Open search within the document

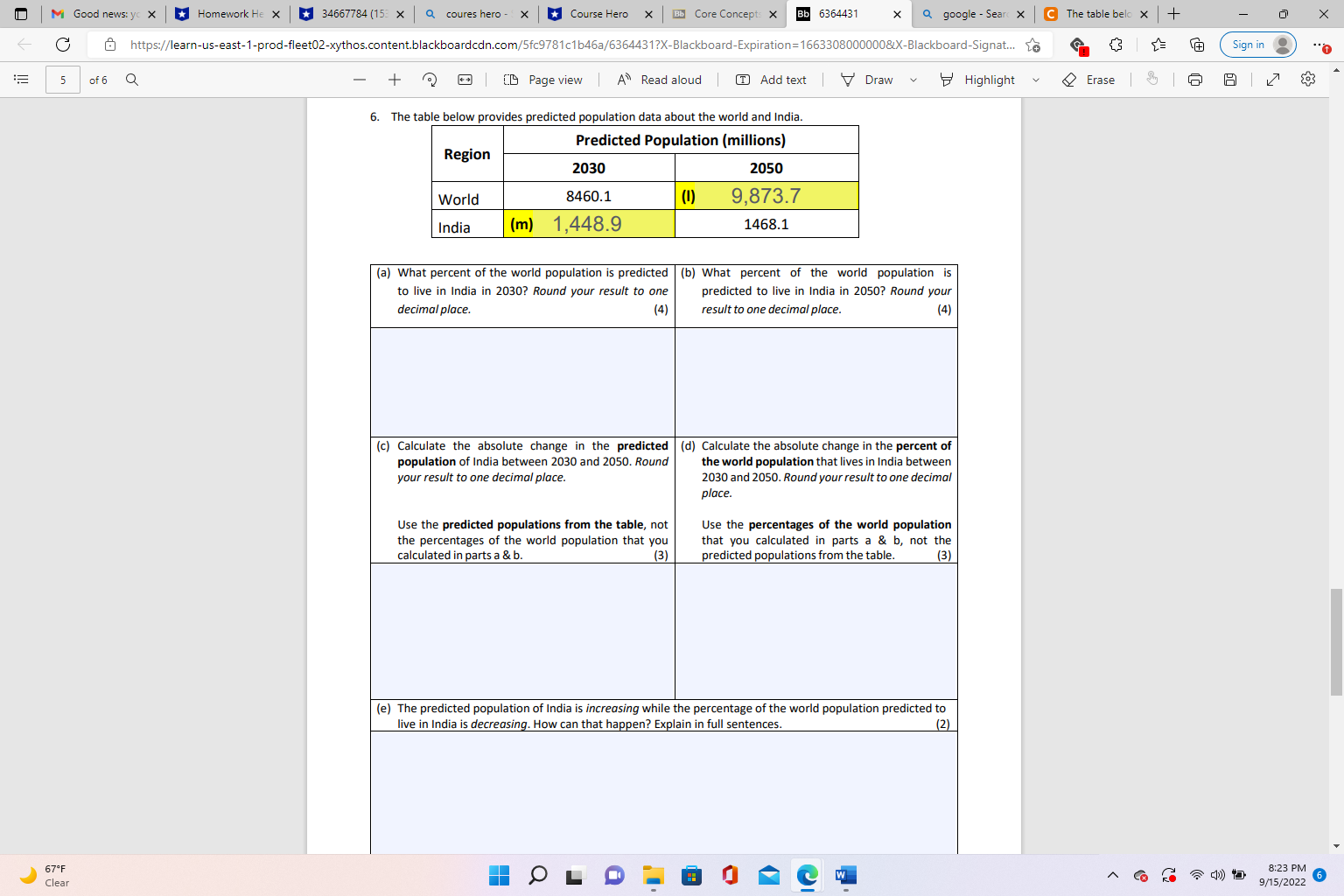(x=131, y=80)
